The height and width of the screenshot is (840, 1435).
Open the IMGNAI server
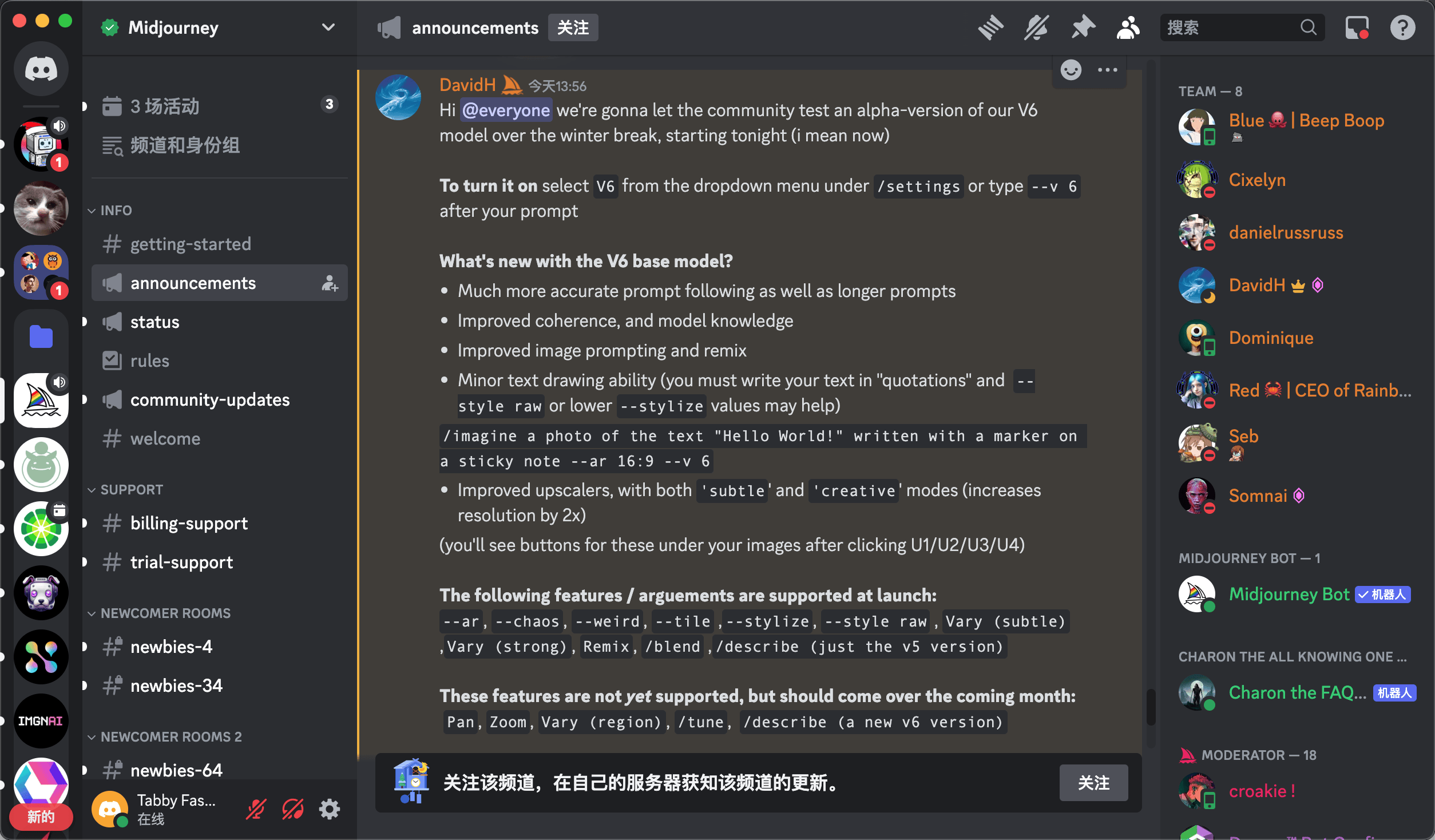tap(41, 721)
